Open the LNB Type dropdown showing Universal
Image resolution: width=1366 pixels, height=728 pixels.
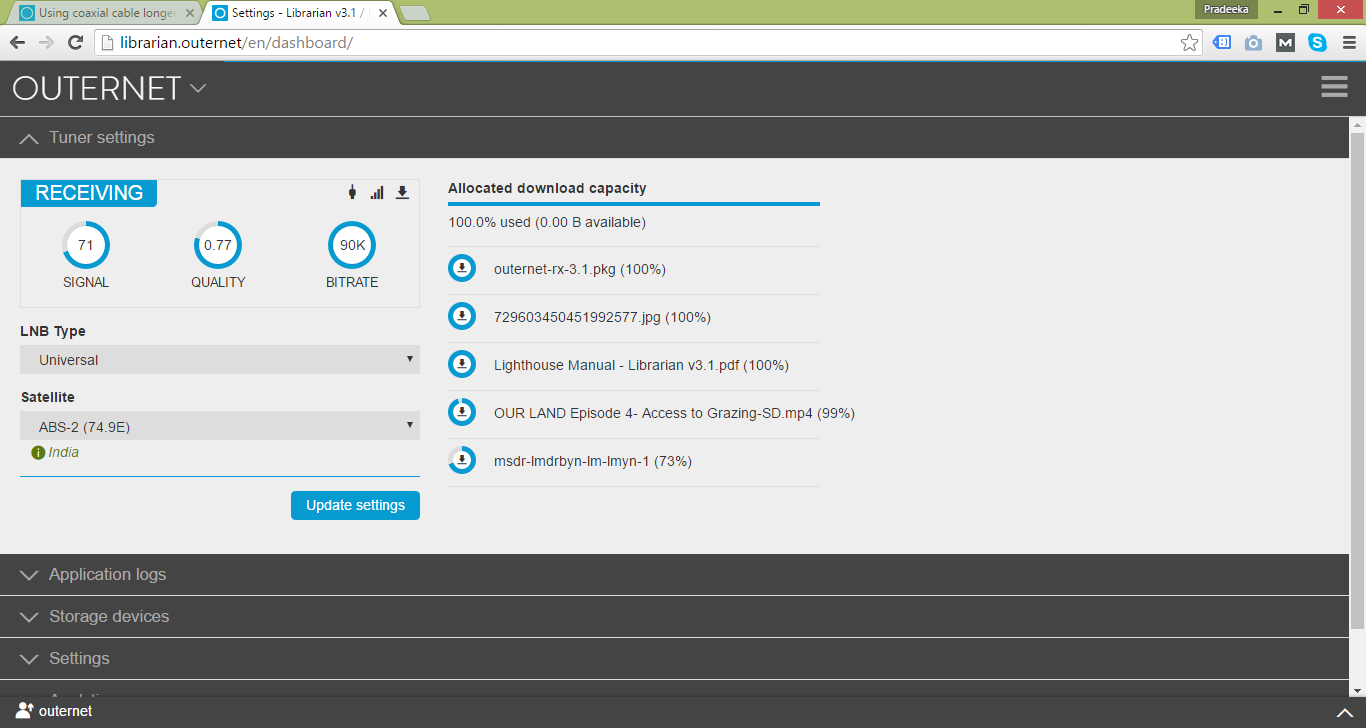pyautogui.click(x=220, y=360)
